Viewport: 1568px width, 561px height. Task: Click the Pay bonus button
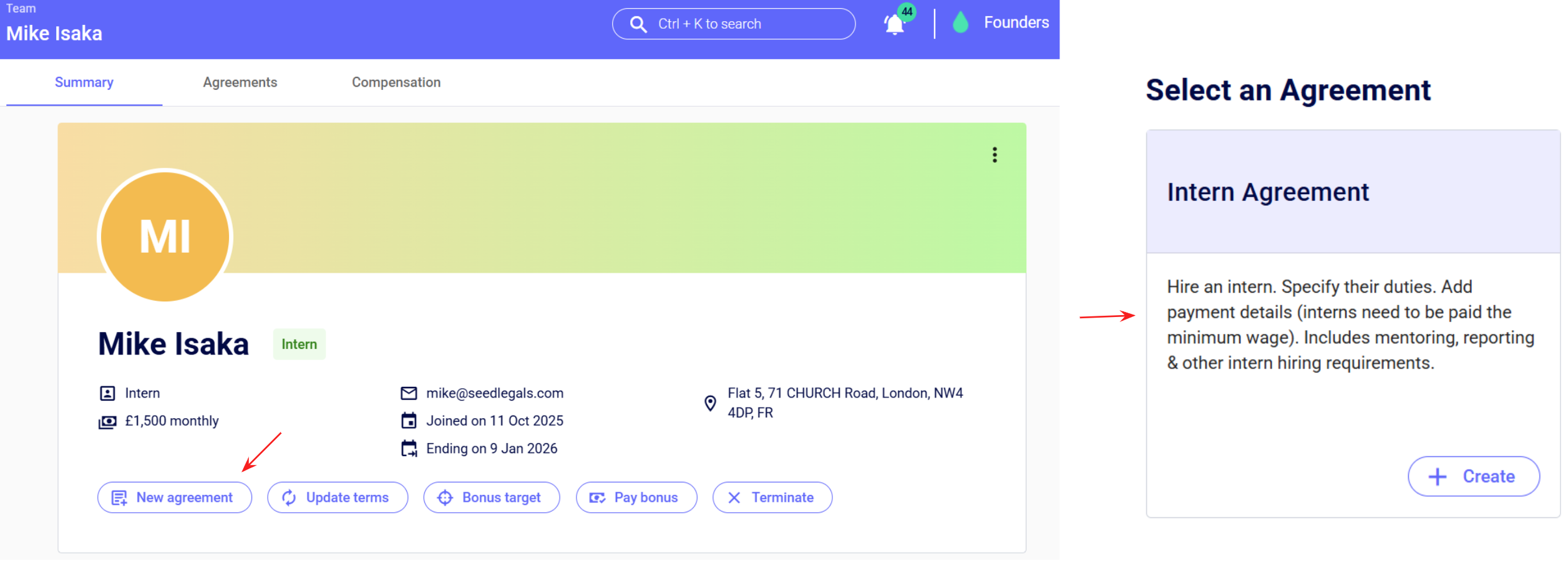click(x=636, y=497)
